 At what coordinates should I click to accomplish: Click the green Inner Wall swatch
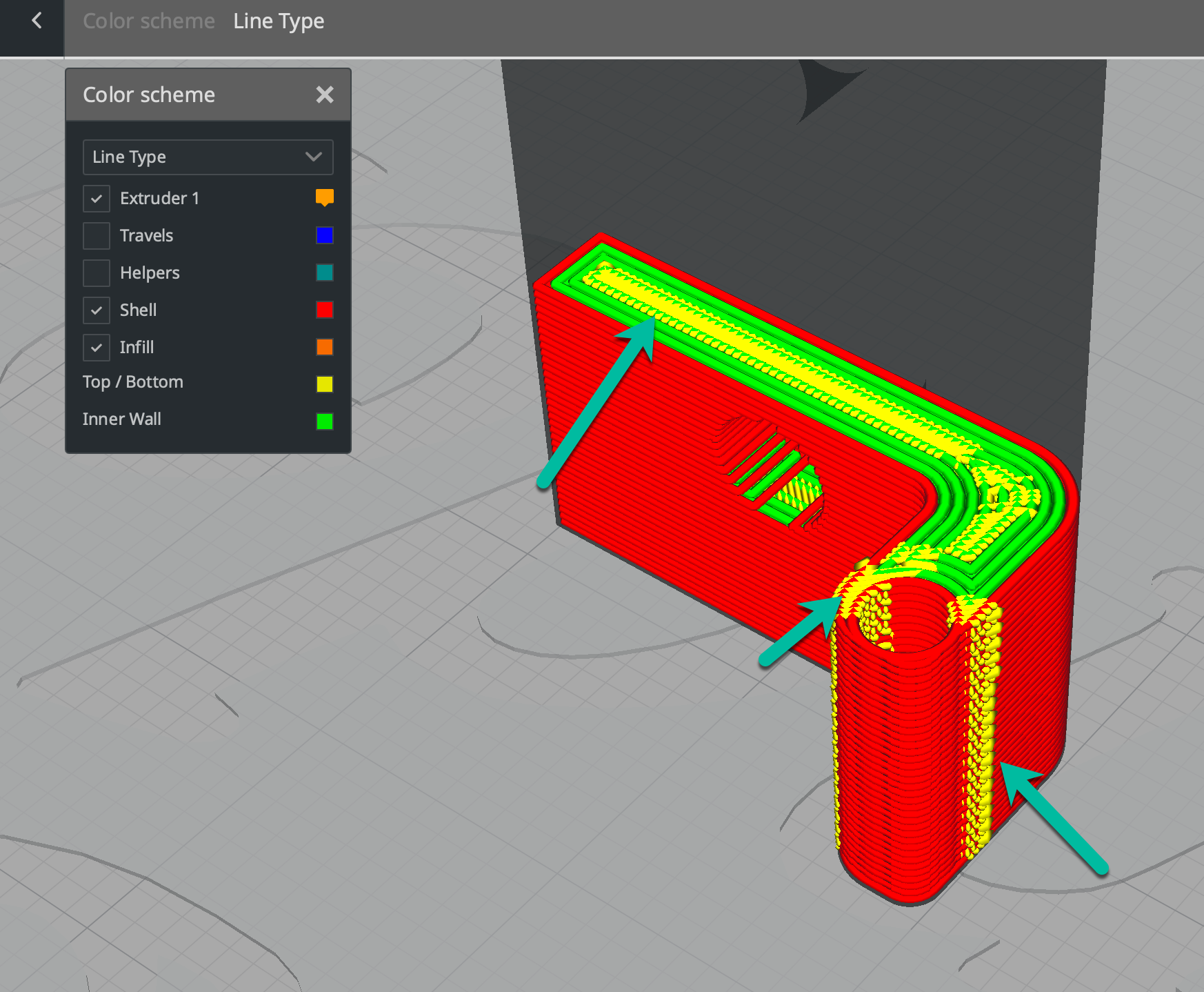325,421
